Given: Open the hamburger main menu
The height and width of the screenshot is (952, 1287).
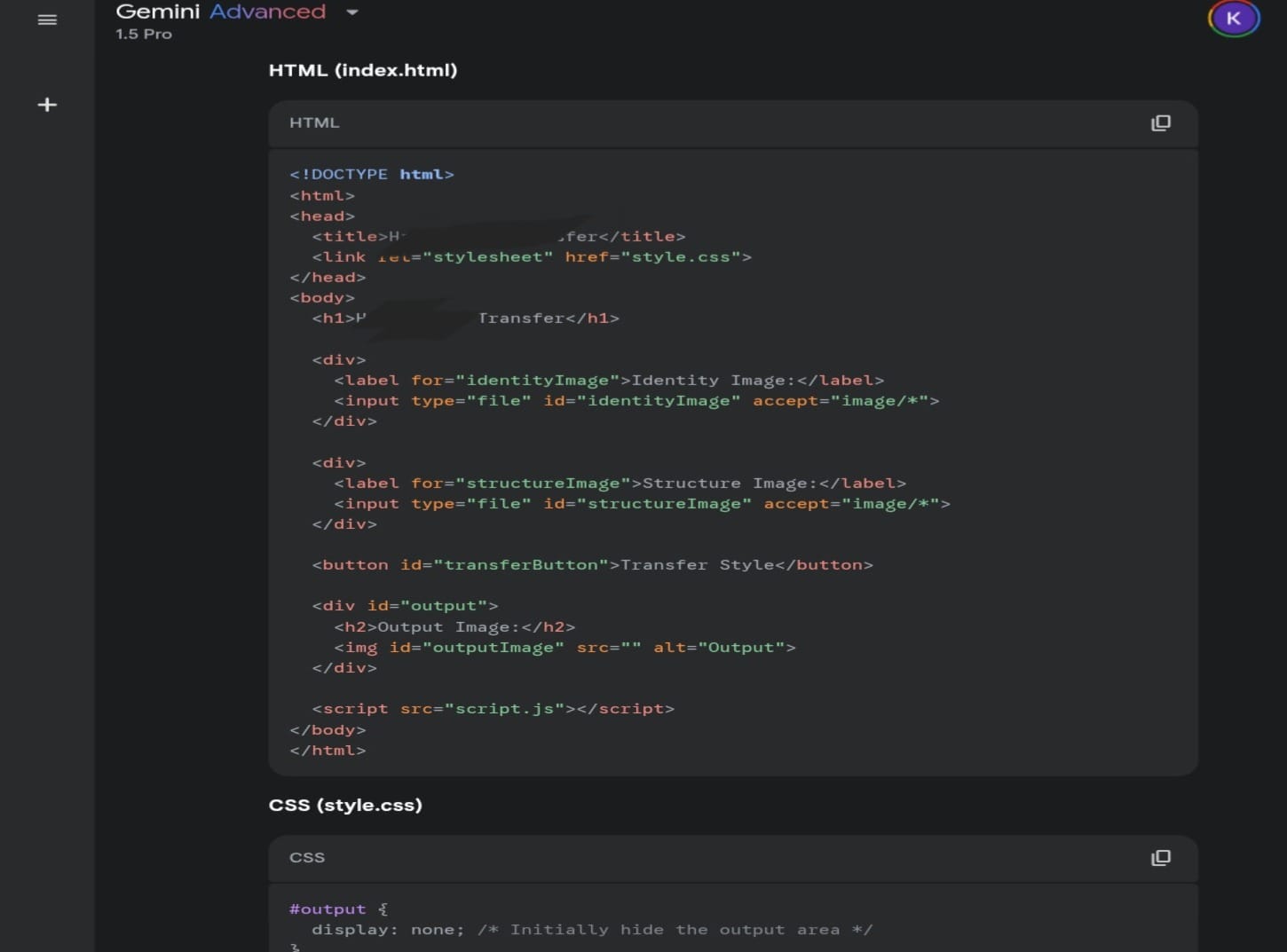Looking at the screenshot, I should 47,20.
